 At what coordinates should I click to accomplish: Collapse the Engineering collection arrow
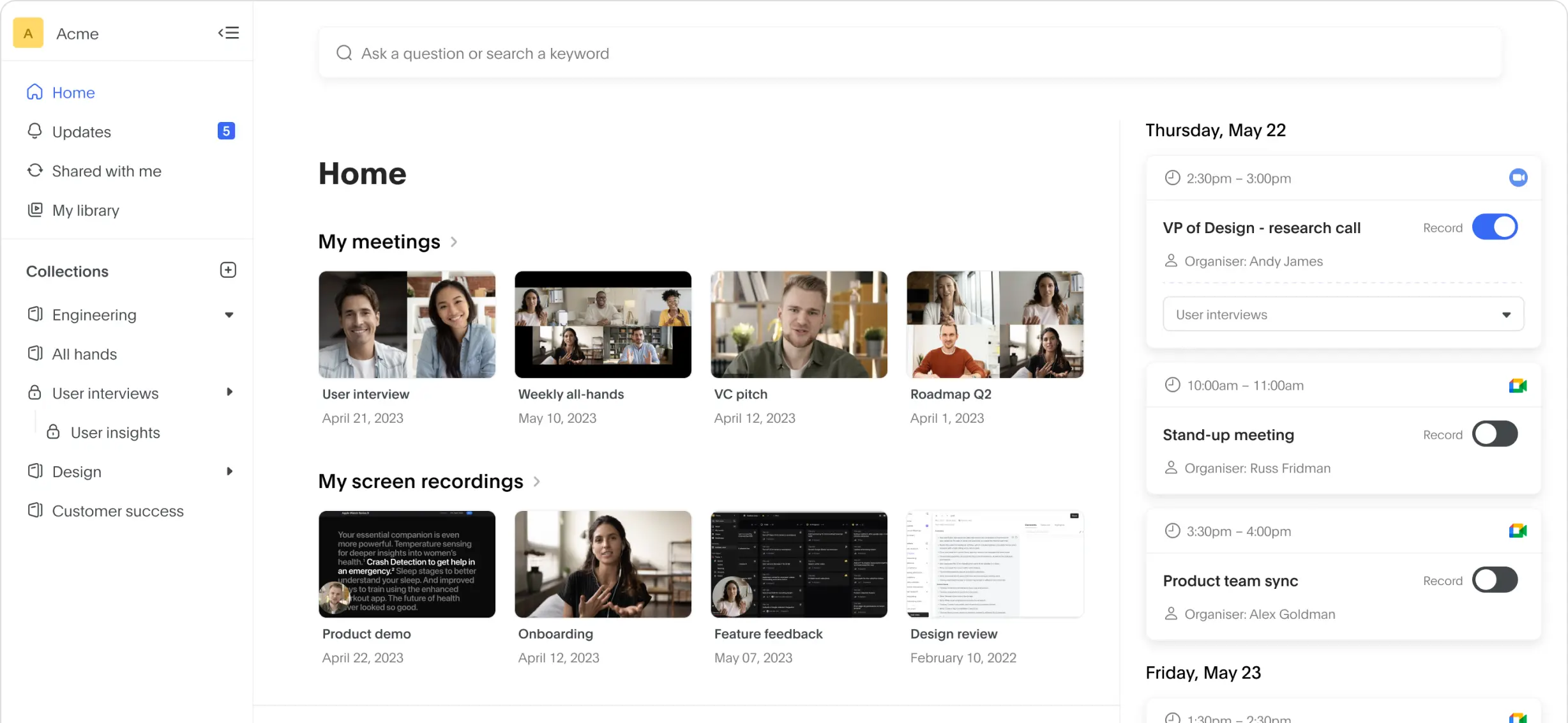229,315
